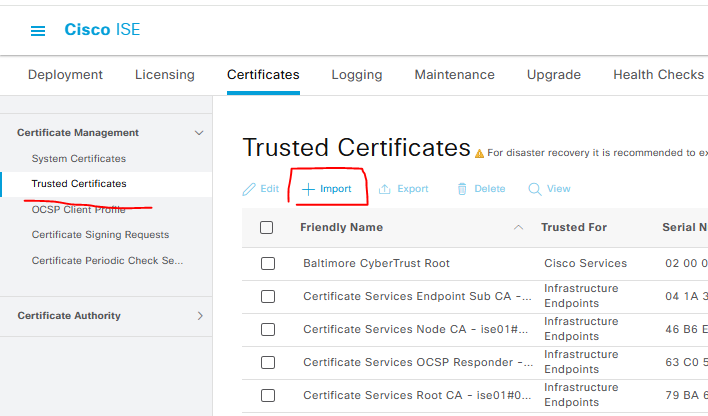Click Baltimore CyberTrust Root name
The height and width of the screenshot is (416, 708).
click(376, 263)
